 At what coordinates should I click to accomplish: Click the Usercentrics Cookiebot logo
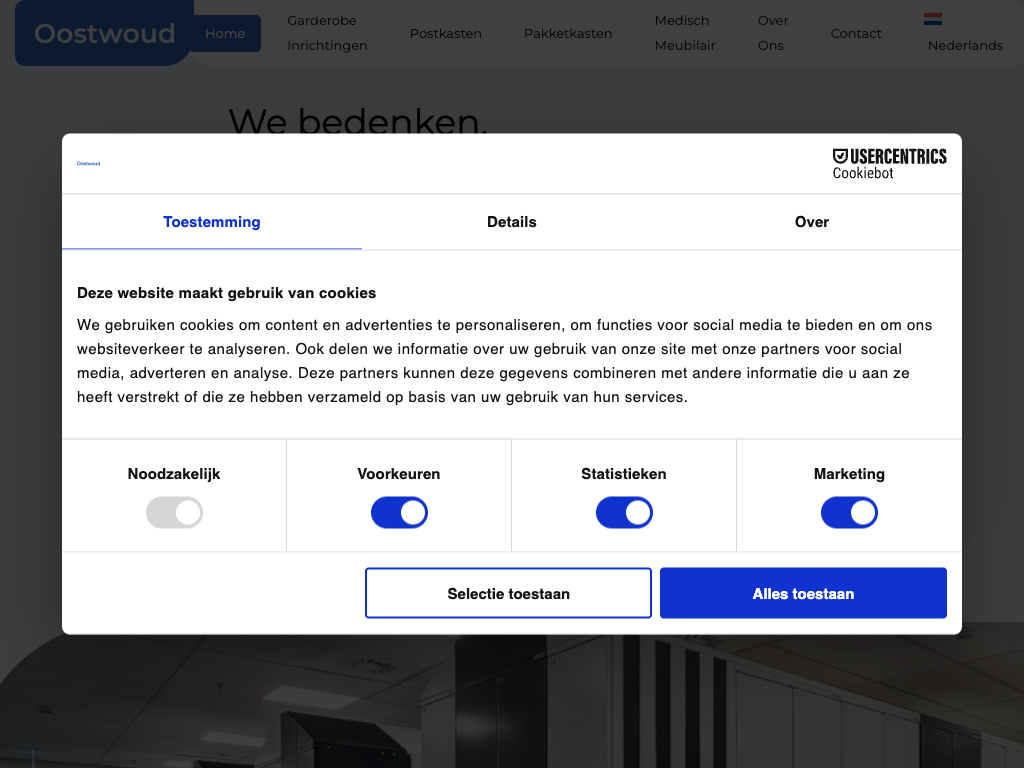click(889, 163)
